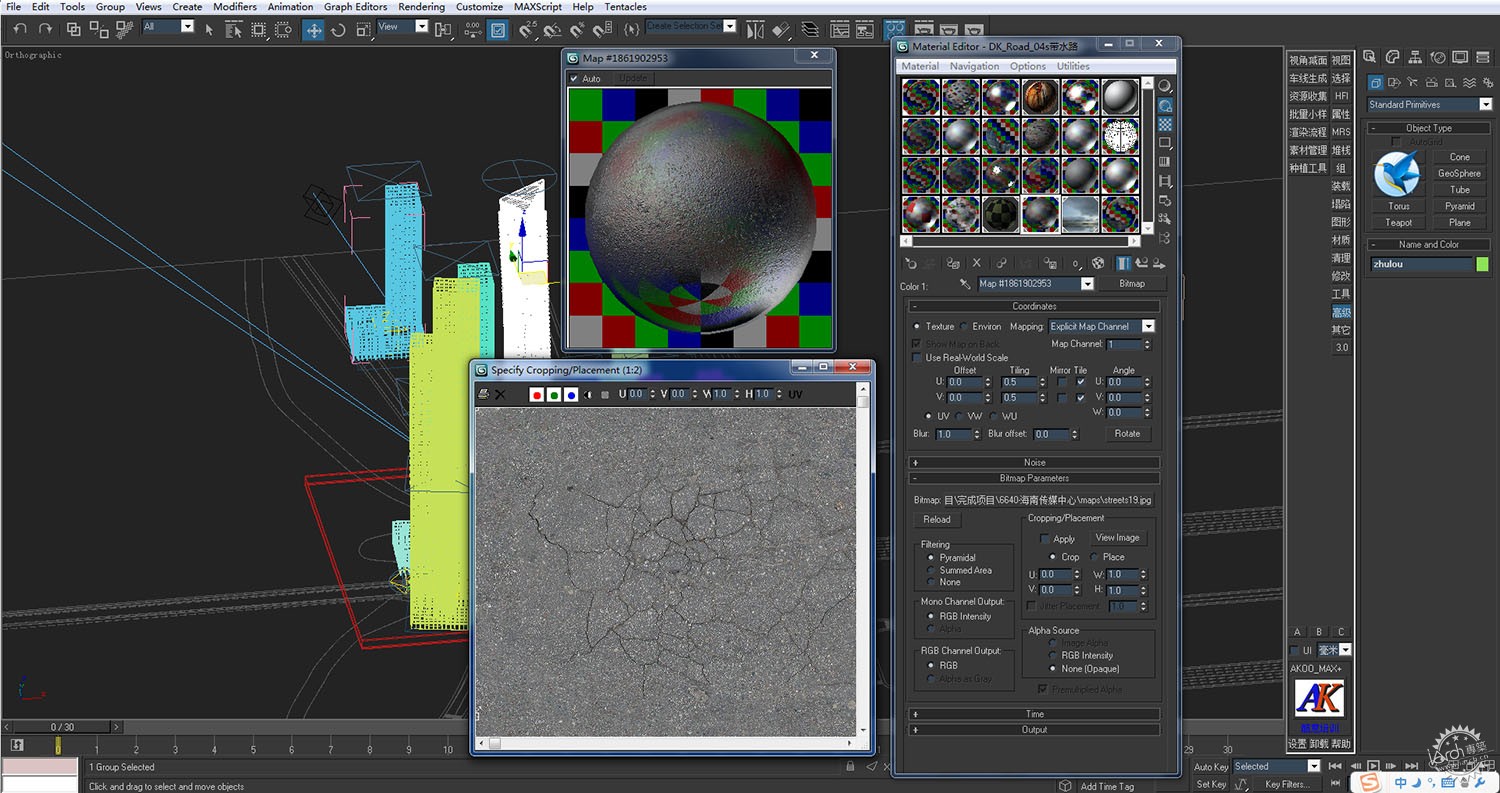Toggle the Angle Snap magnet icon
Viewport: 1500px width, 793px height.
pos(551,30)
